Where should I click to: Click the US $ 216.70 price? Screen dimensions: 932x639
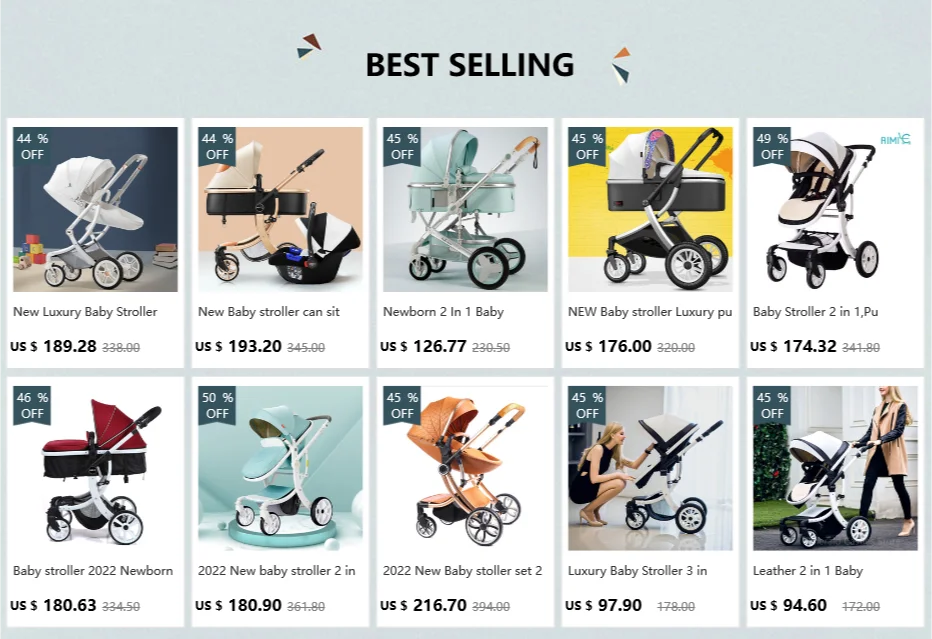423,605
